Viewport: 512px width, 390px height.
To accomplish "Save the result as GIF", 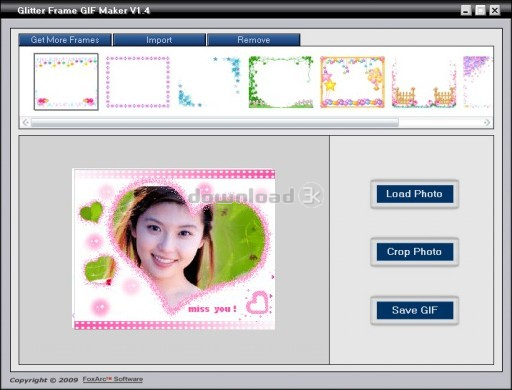I will pos(414,310).
